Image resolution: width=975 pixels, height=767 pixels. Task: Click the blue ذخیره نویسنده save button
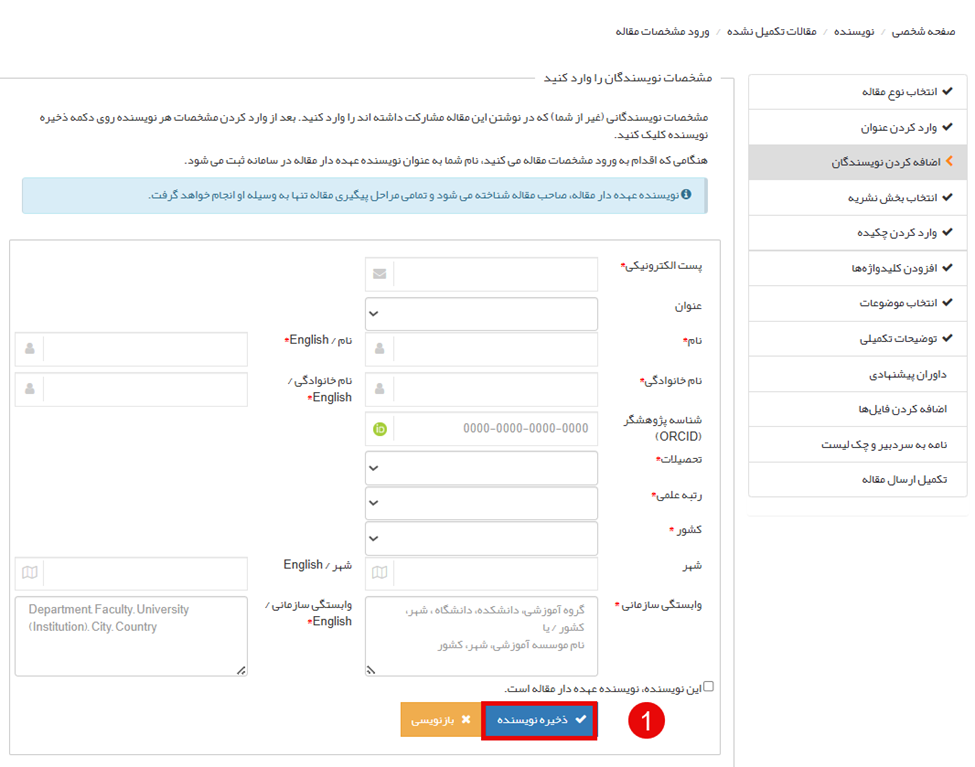(539, 720)
